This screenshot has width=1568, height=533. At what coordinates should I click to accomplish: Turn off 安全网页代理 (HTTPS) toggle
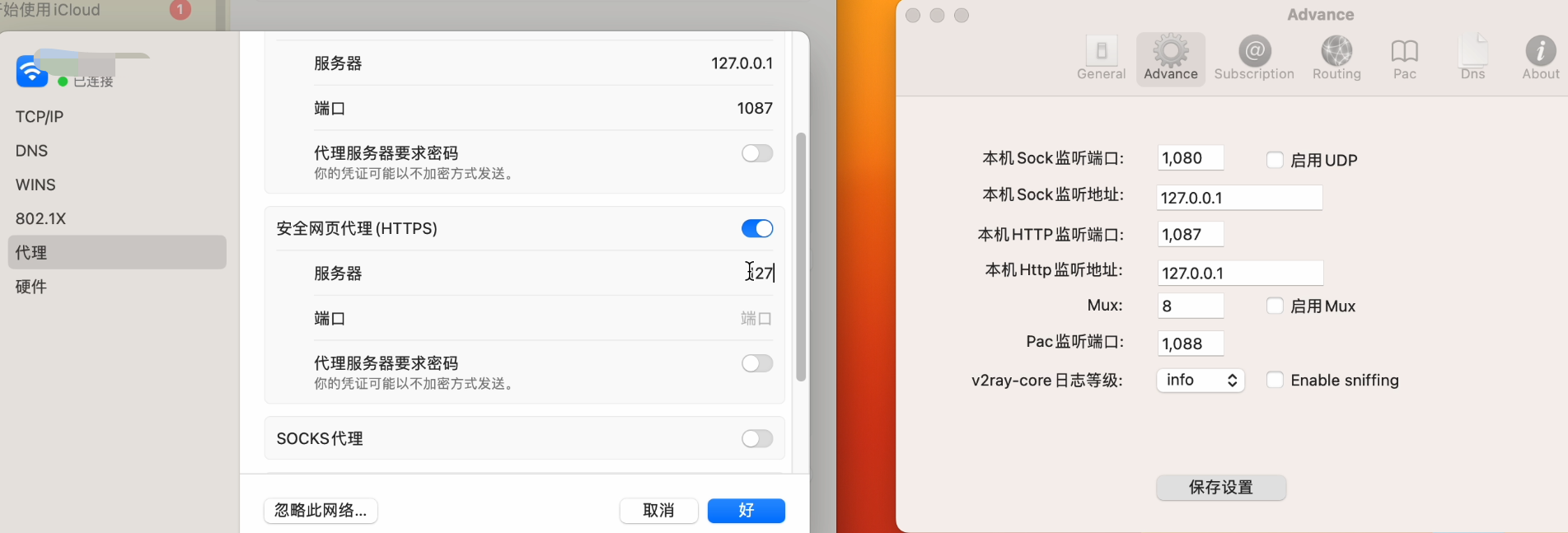[756, 228]
